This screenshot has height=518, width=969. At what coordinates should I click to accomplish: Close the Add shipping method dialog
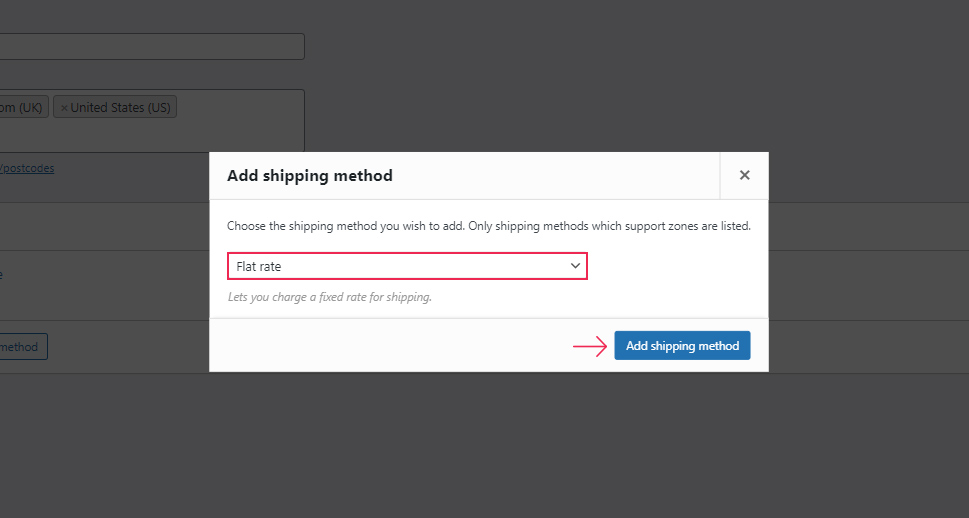tap(744, 176)
